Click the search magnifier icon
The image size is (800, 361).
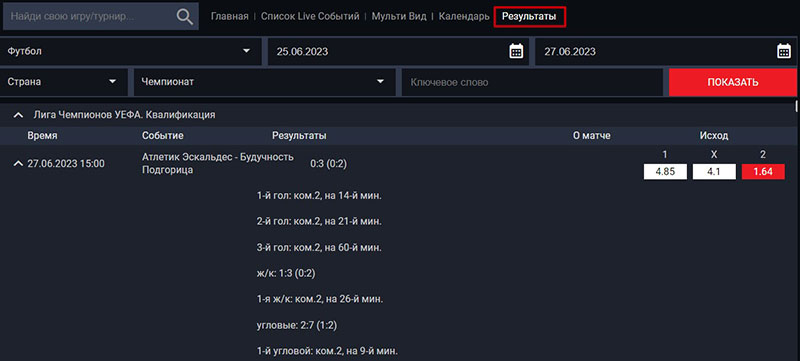[x=184, y=16]
